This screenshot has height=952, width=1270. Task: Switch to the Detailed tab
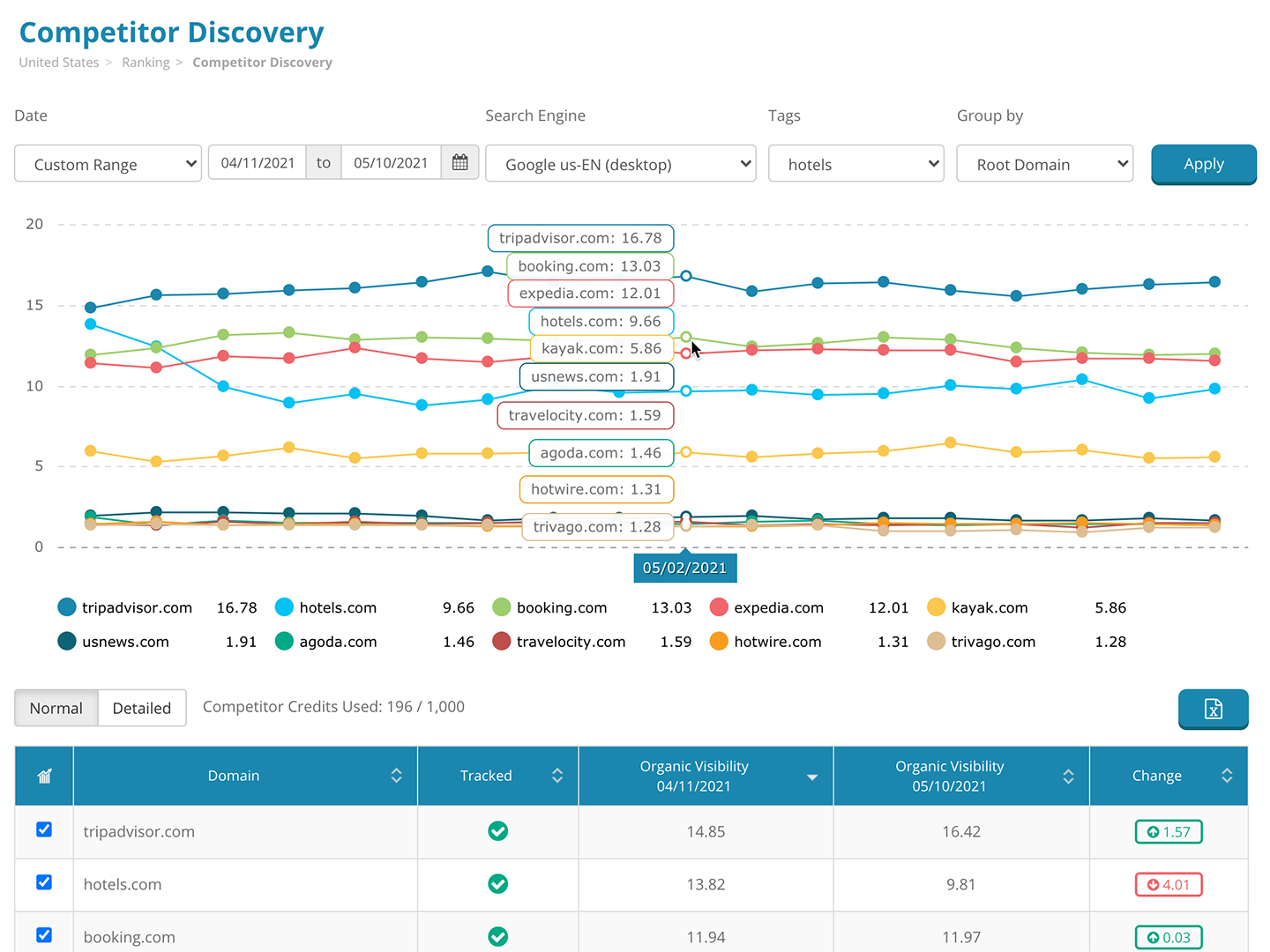point(141,708)
